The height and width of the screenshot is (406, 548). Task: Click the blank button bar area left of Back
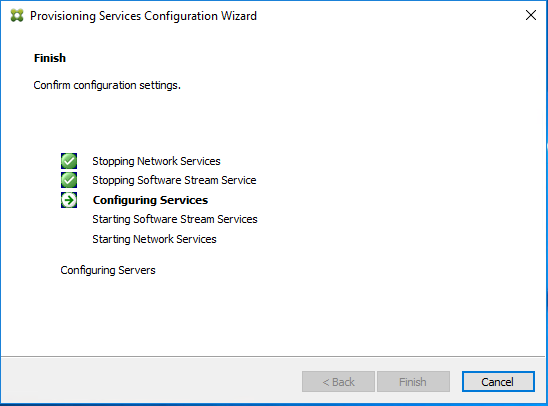[x=150, y=382]
